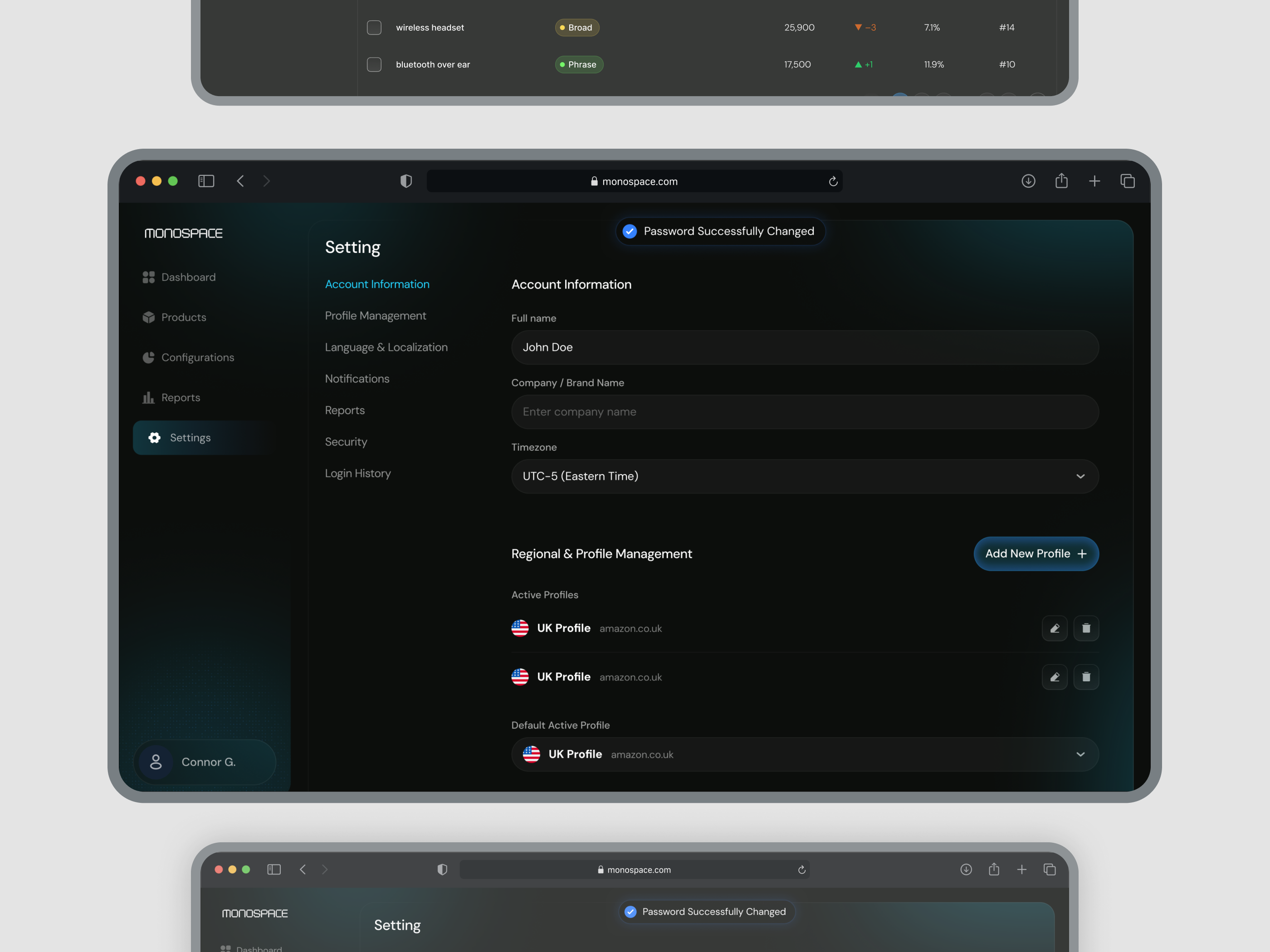The width and height of the screenshot is (1270, 952).
Task: Open downloads in bottom browser window
Action: (966, 869)
